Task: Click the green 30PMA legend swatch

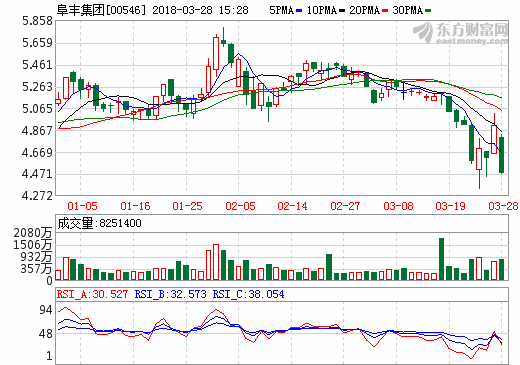Action: [x=428, y=11]
